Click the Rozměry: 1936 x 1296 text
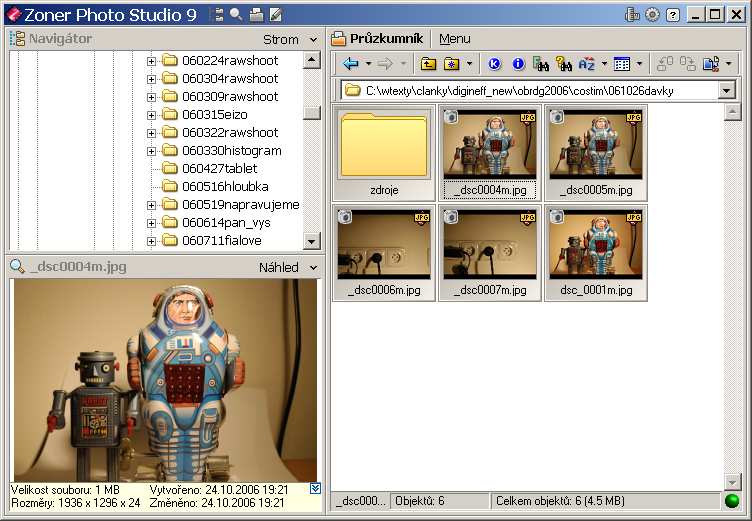 (x=75, y=503)
